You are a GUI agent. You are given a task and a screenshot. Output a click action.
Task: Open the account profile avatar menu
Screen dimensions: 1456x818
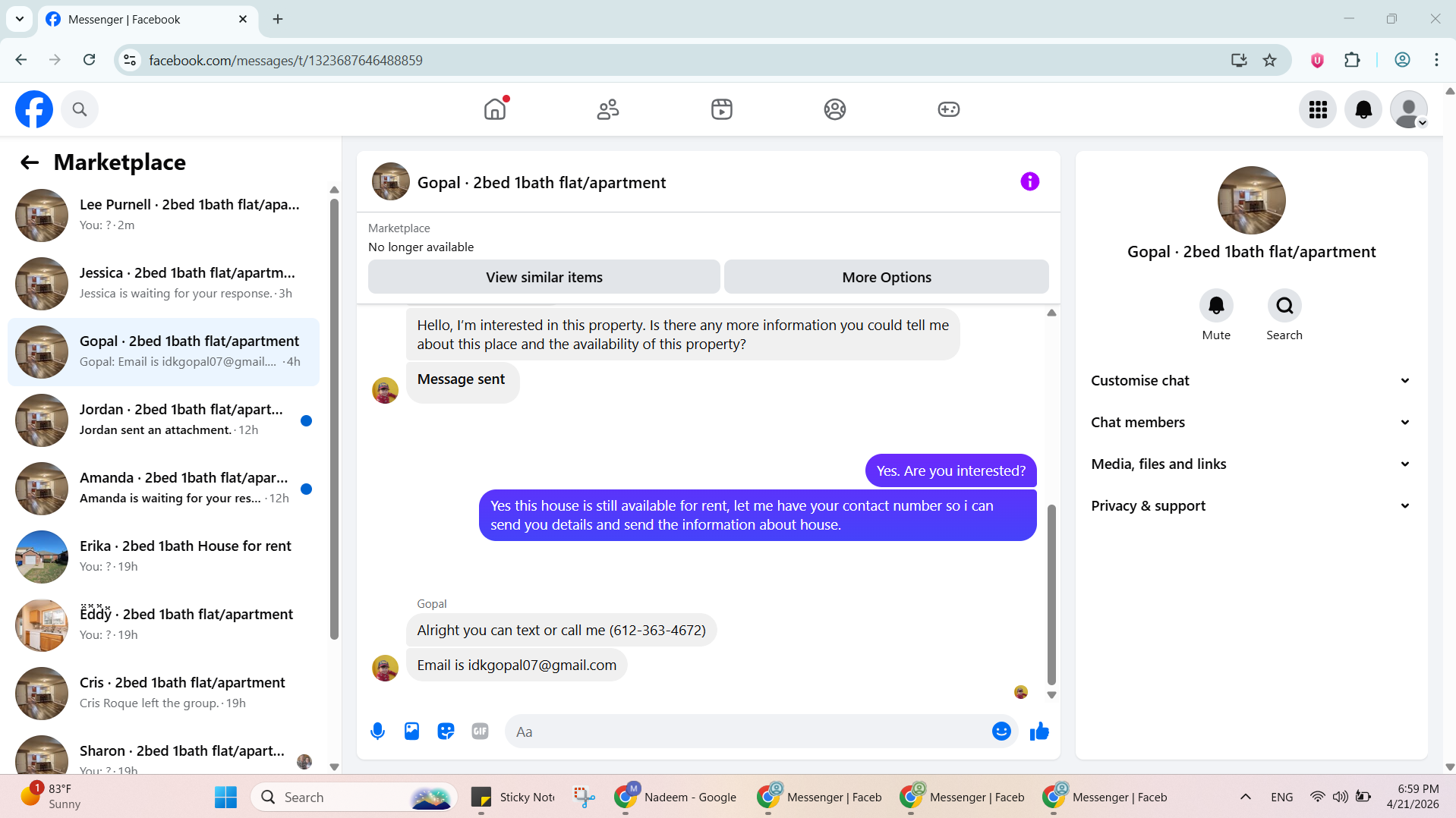tap(1409, 109)
